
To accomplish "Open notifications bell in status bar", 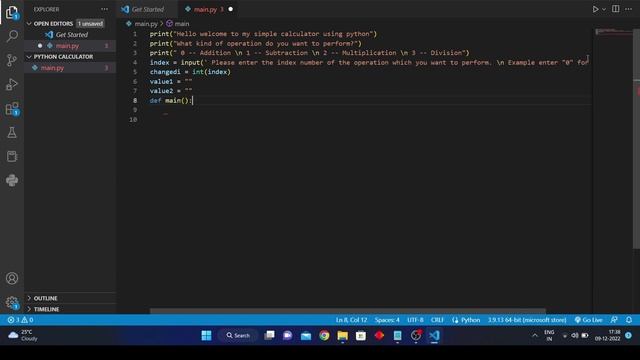I will 629,320.
